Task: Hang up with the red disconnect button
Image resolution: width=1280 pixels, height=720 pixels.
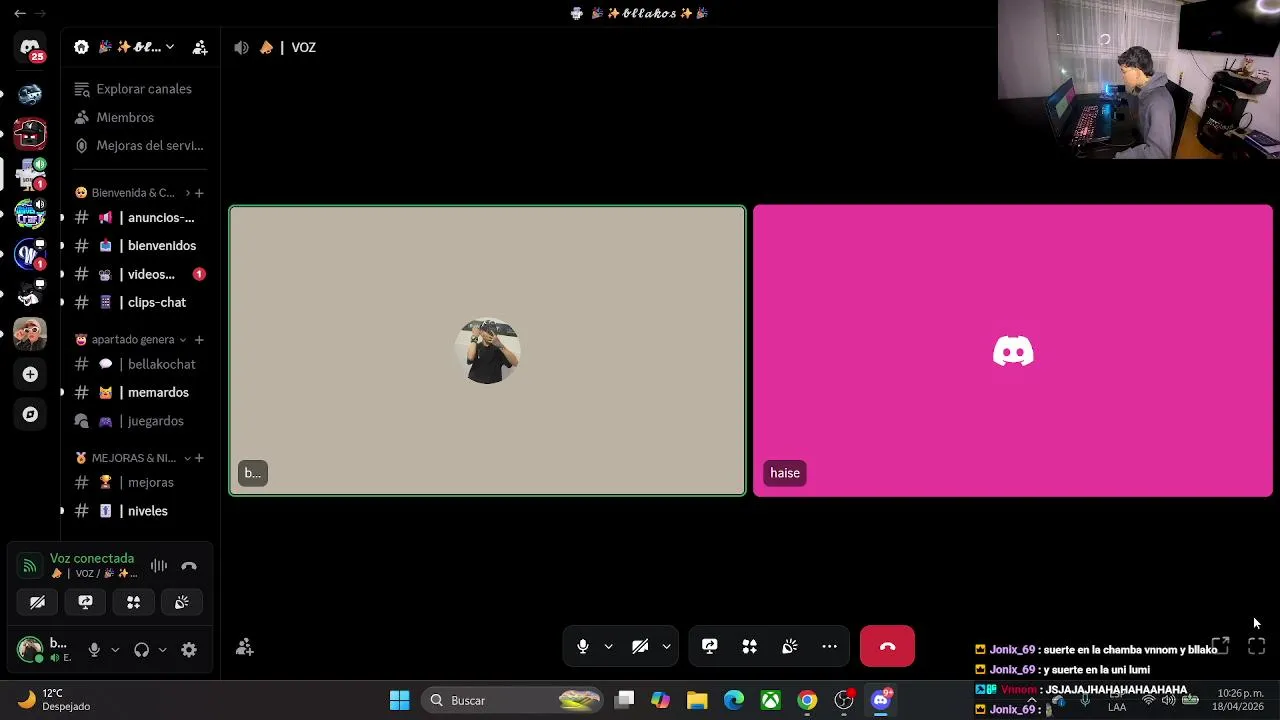Action: (887, 646)
